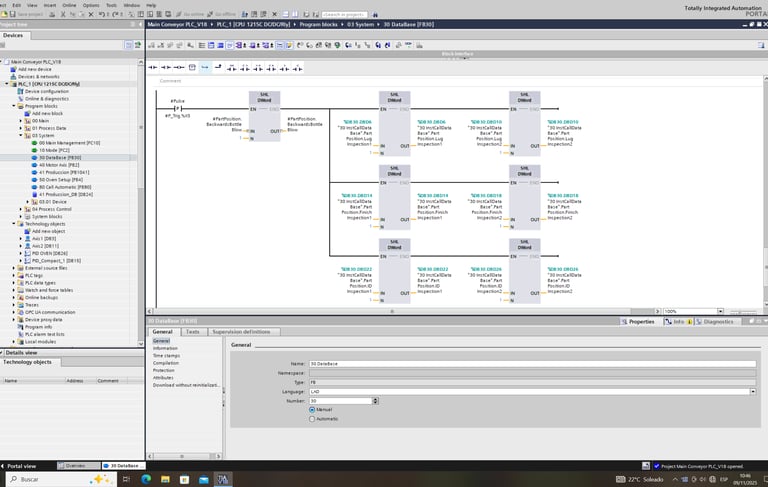Insert an empty box instruction
The width and height of the screenshot is (768, 487).
click(192, 68)
